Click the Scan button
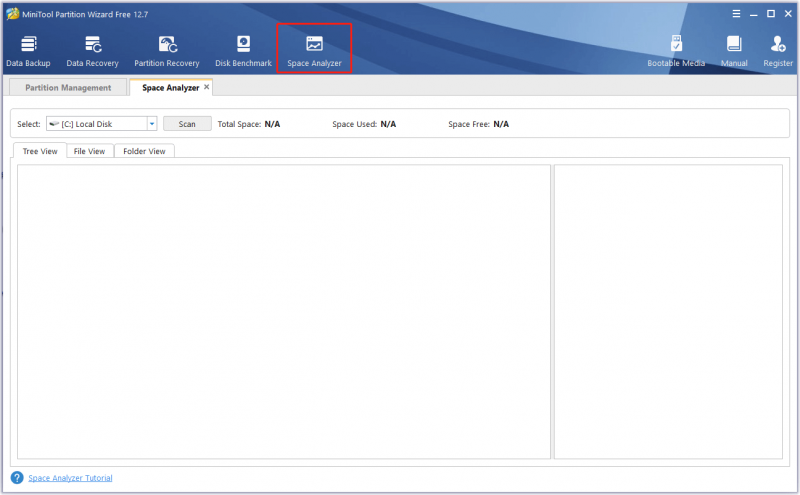Viewport: 800px width, 495px height. pyautogui.click(x=187, y=124)
